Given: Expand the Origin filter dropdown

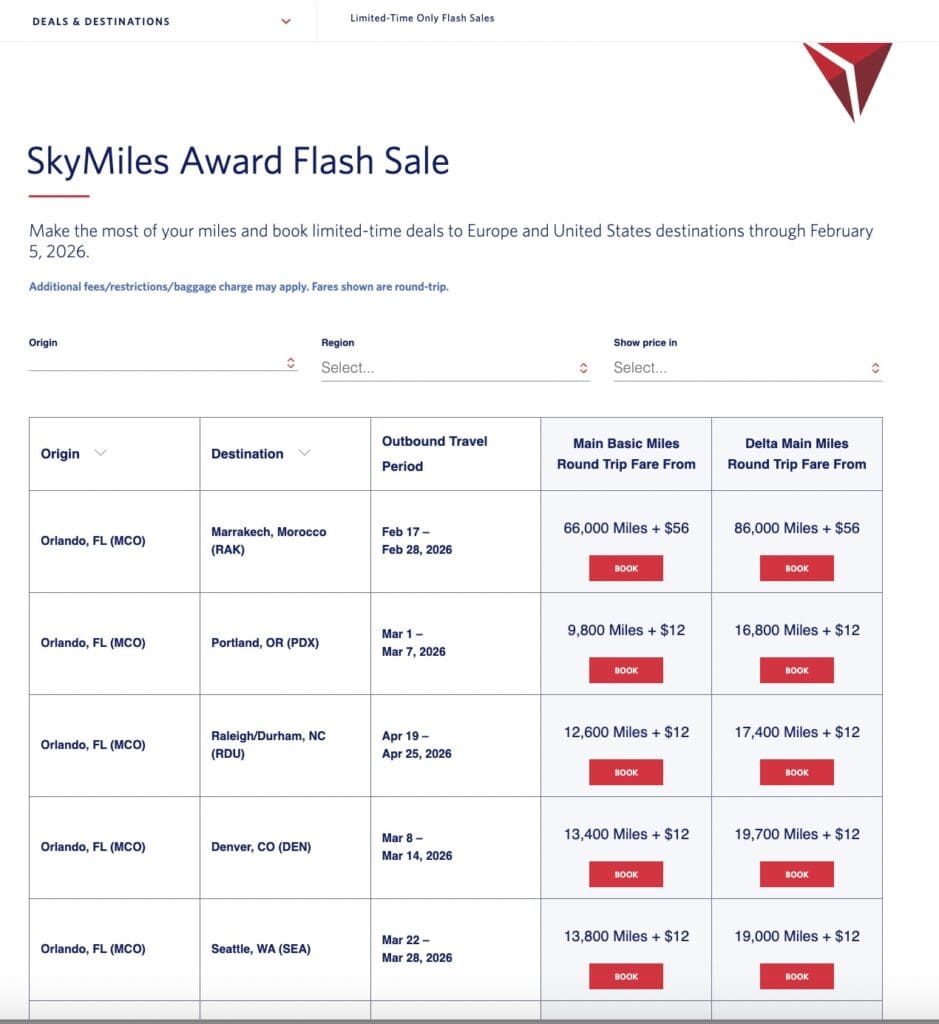Looking at the screenshot, I should click(160, 364).
